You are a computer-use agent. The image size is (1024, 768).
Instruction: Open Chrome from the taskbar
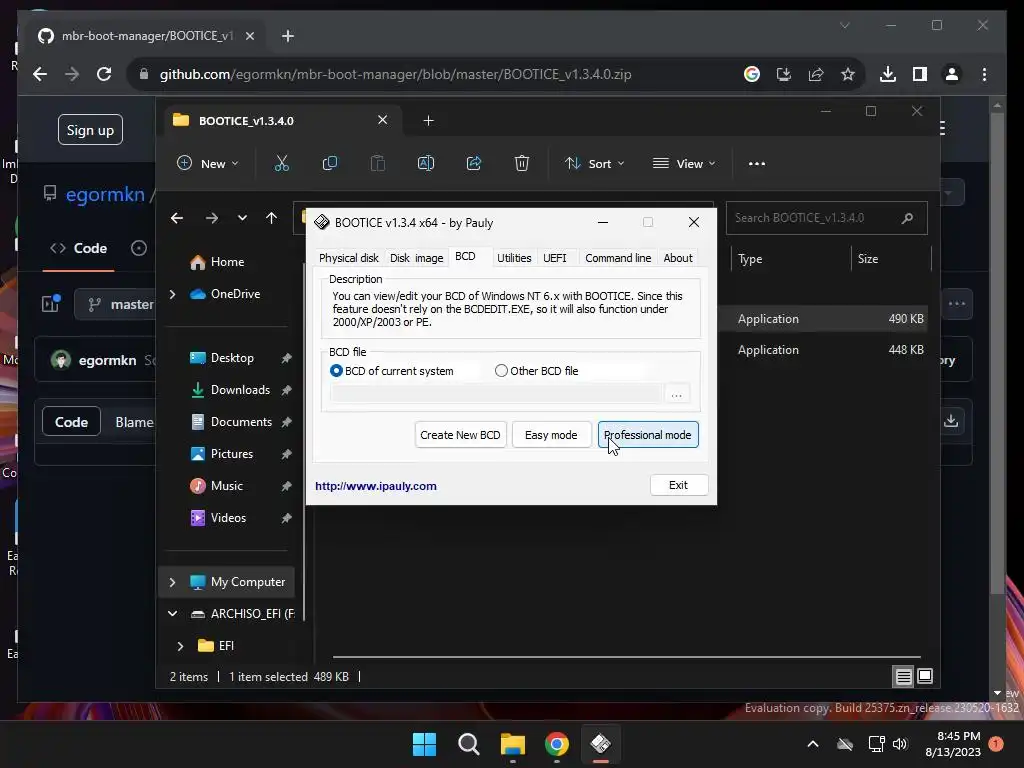point(557,744)
